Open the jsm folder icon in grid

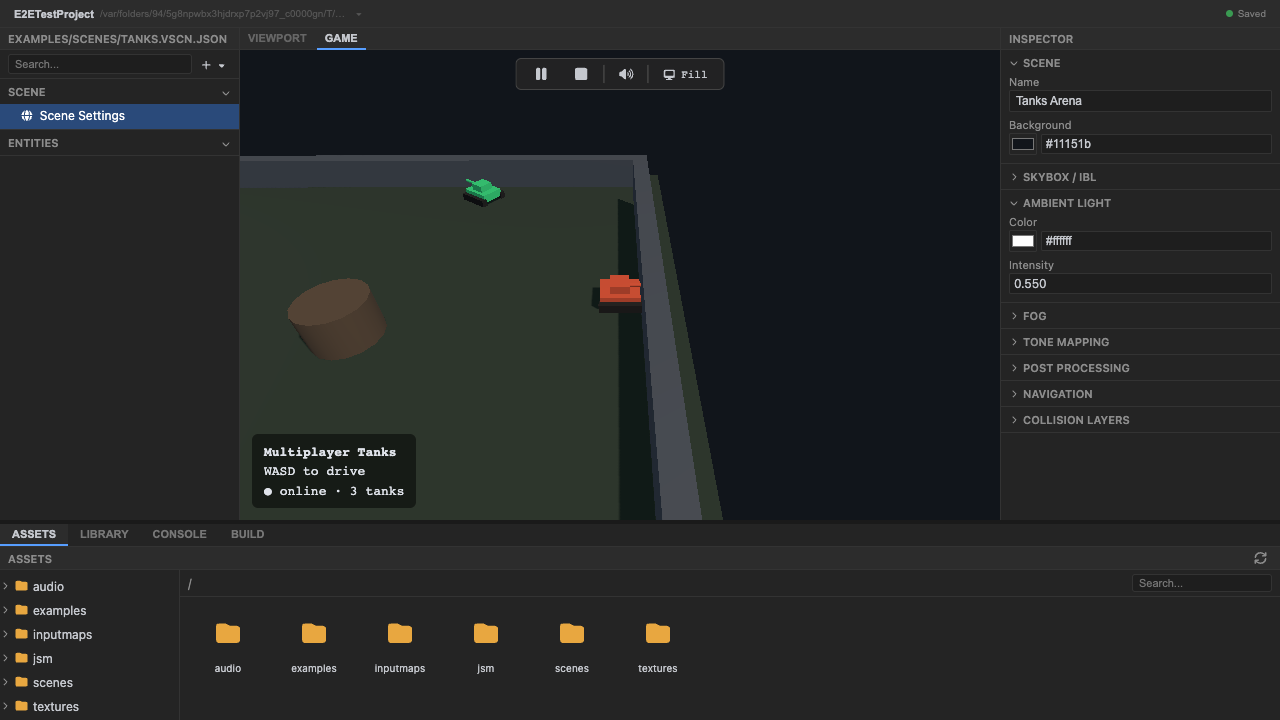[x=486, y=633]
